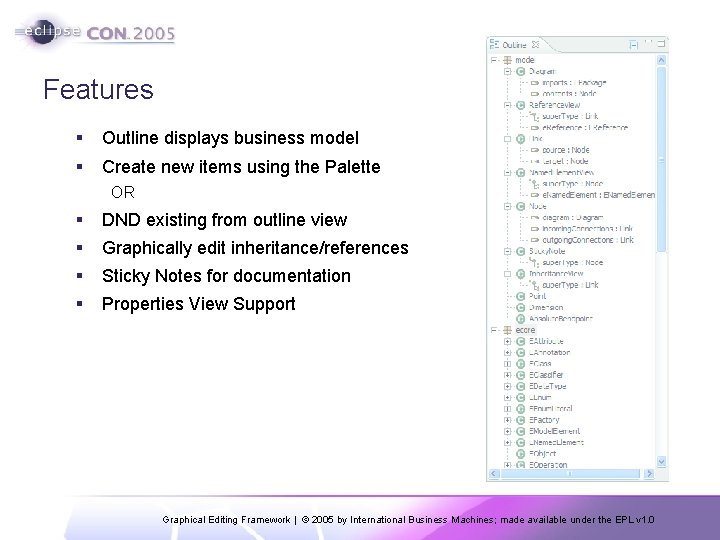Click the horizontal scrollbar right arrow
The height and width of the screenshot is (540, 720).
pyautogui.click(x=649, y=473)
